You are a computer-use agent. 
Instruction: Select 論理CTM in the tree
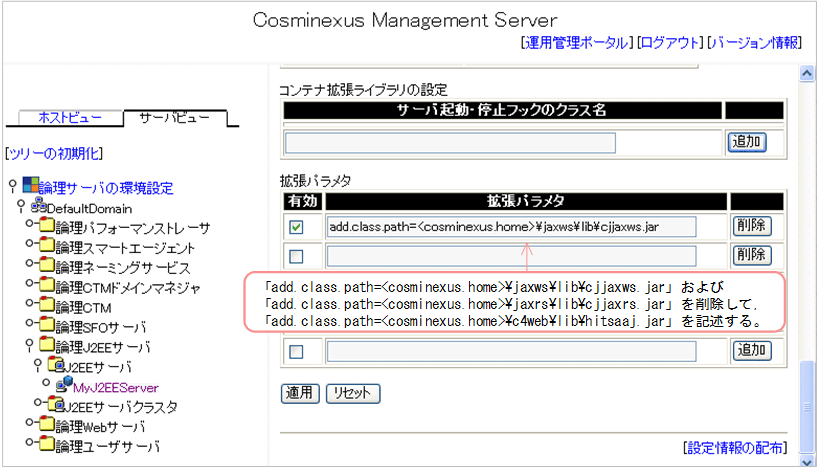point(83,308)
